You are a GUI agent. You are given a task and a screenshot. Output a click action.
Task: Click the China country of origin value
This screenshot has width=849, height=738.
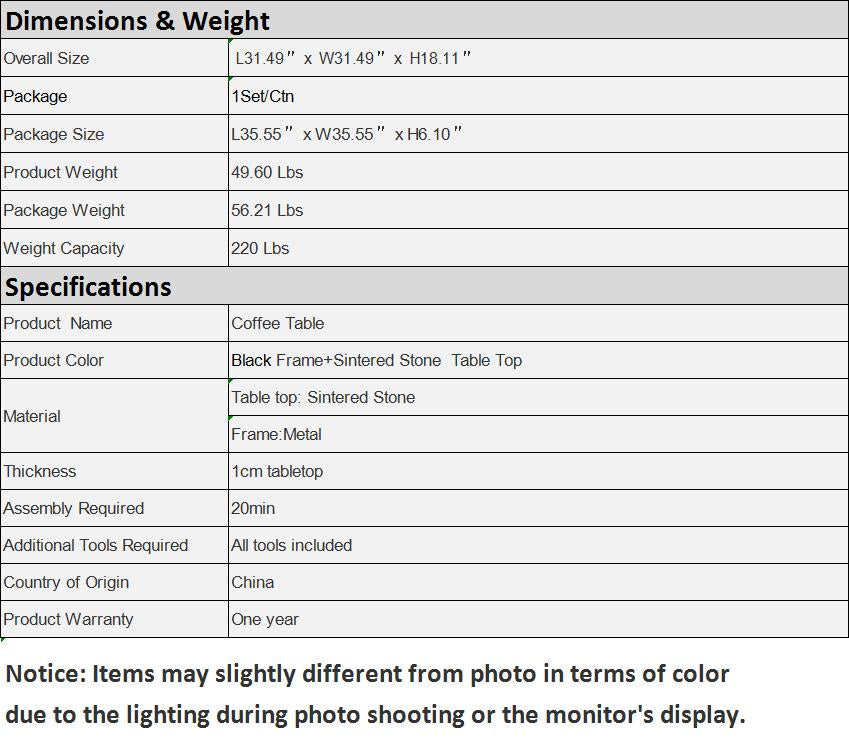point(253,583)
